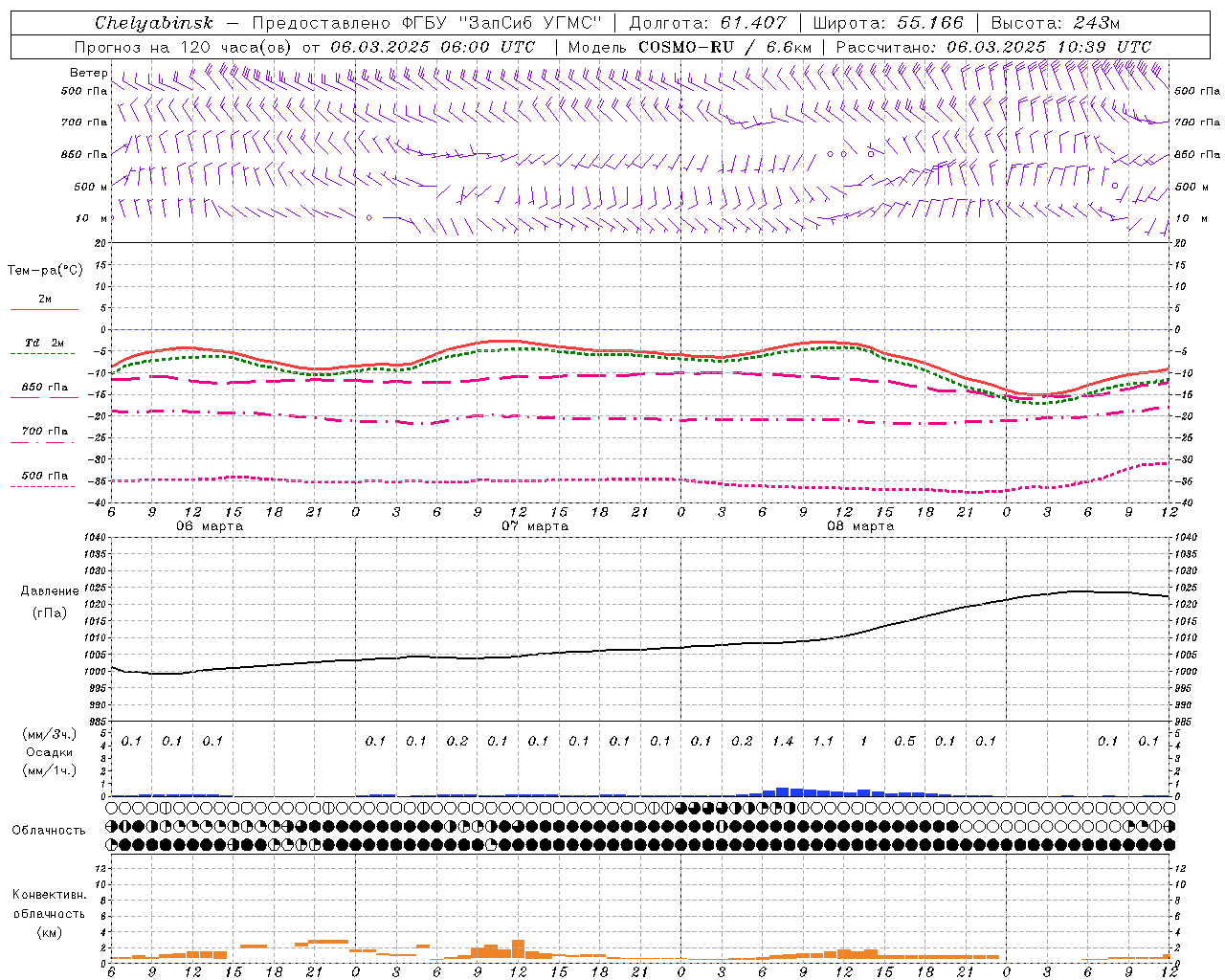Screen dimensions: 1225x980
Task: Select the 'Прогноз на 120 часа(ов)' forecast text
Action: (x=185, y=47)
